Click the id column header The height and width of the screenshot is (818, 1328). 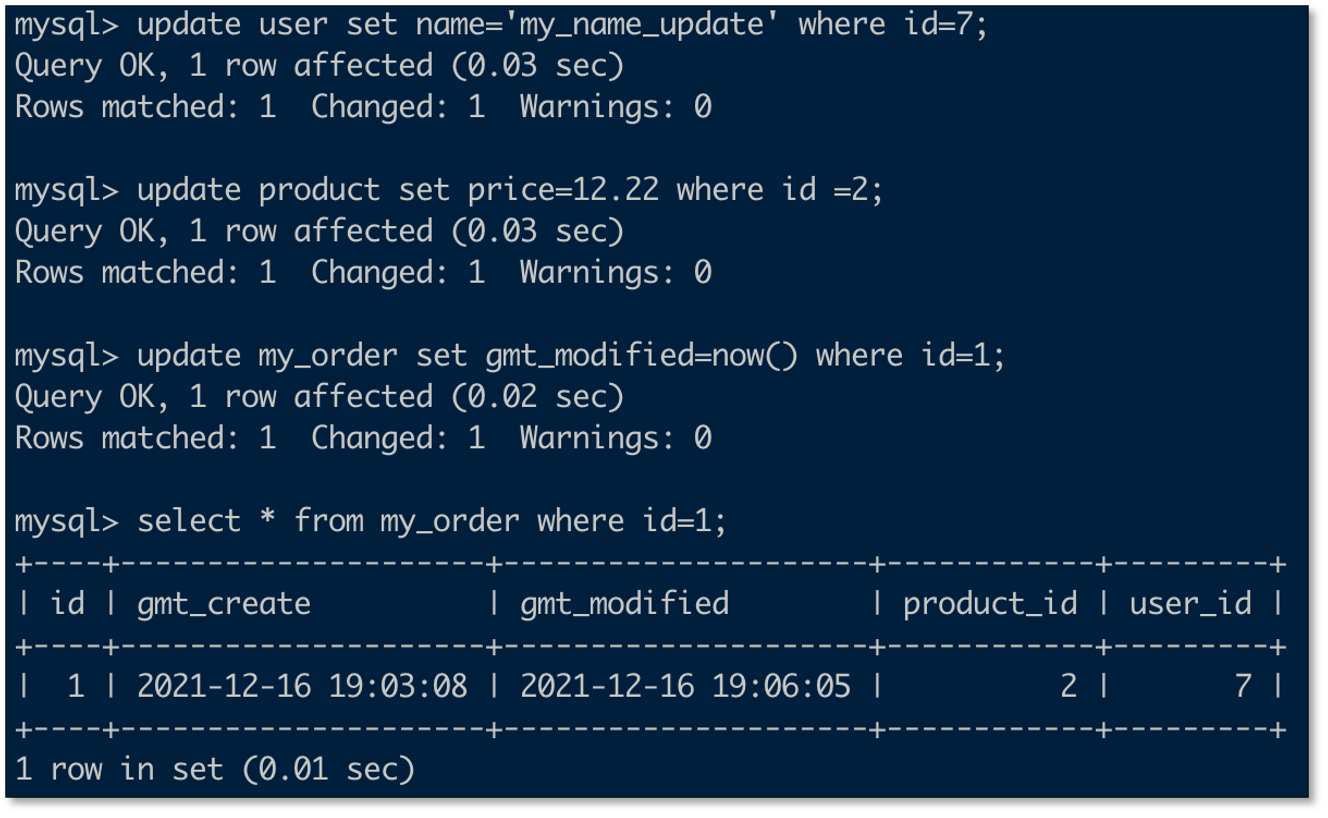67,604
